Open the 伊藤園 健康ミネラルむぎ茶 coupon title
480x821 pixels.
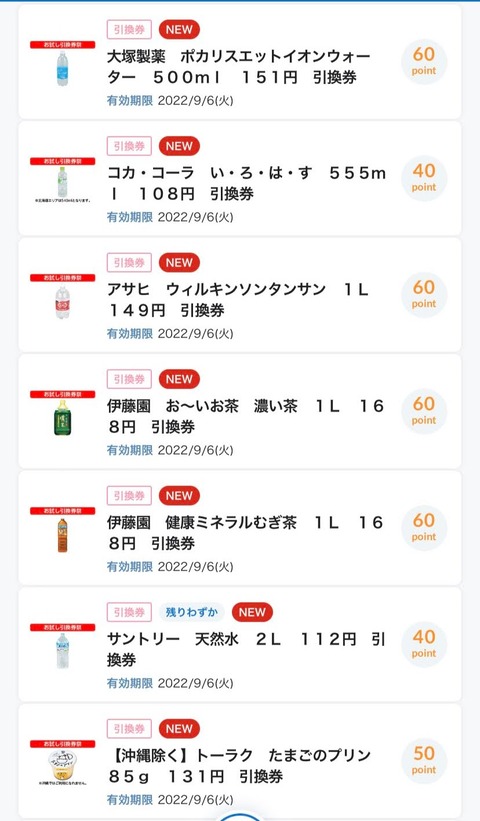(245, 532)
